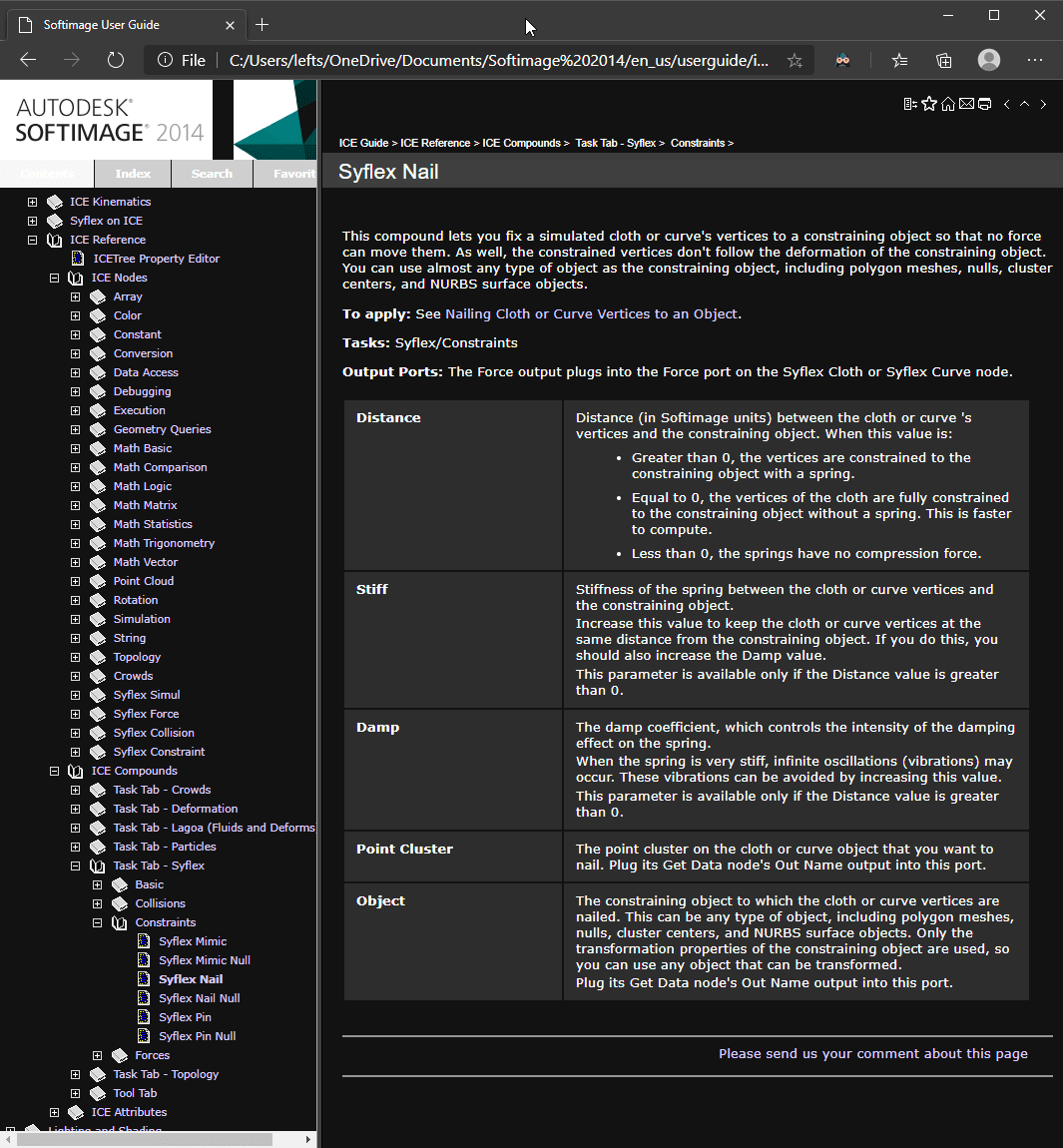Reload the page with refresh icon
This screenshot has height=1148, width=1063.
point(116,60)
